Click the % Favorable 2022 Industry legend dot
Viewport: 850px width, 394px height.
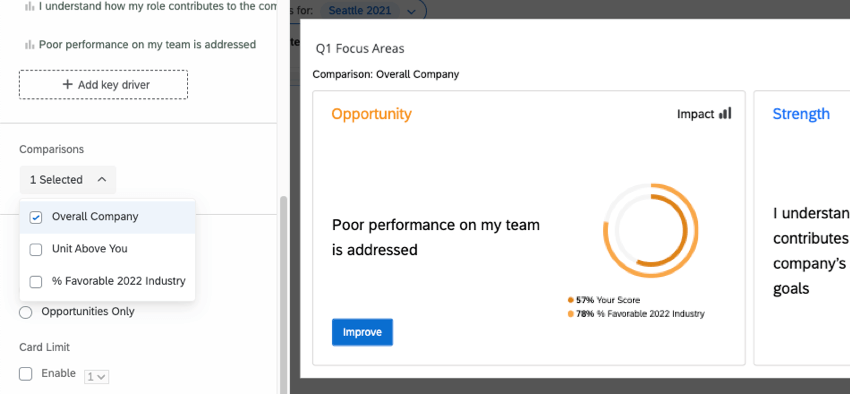pos(570,314)
